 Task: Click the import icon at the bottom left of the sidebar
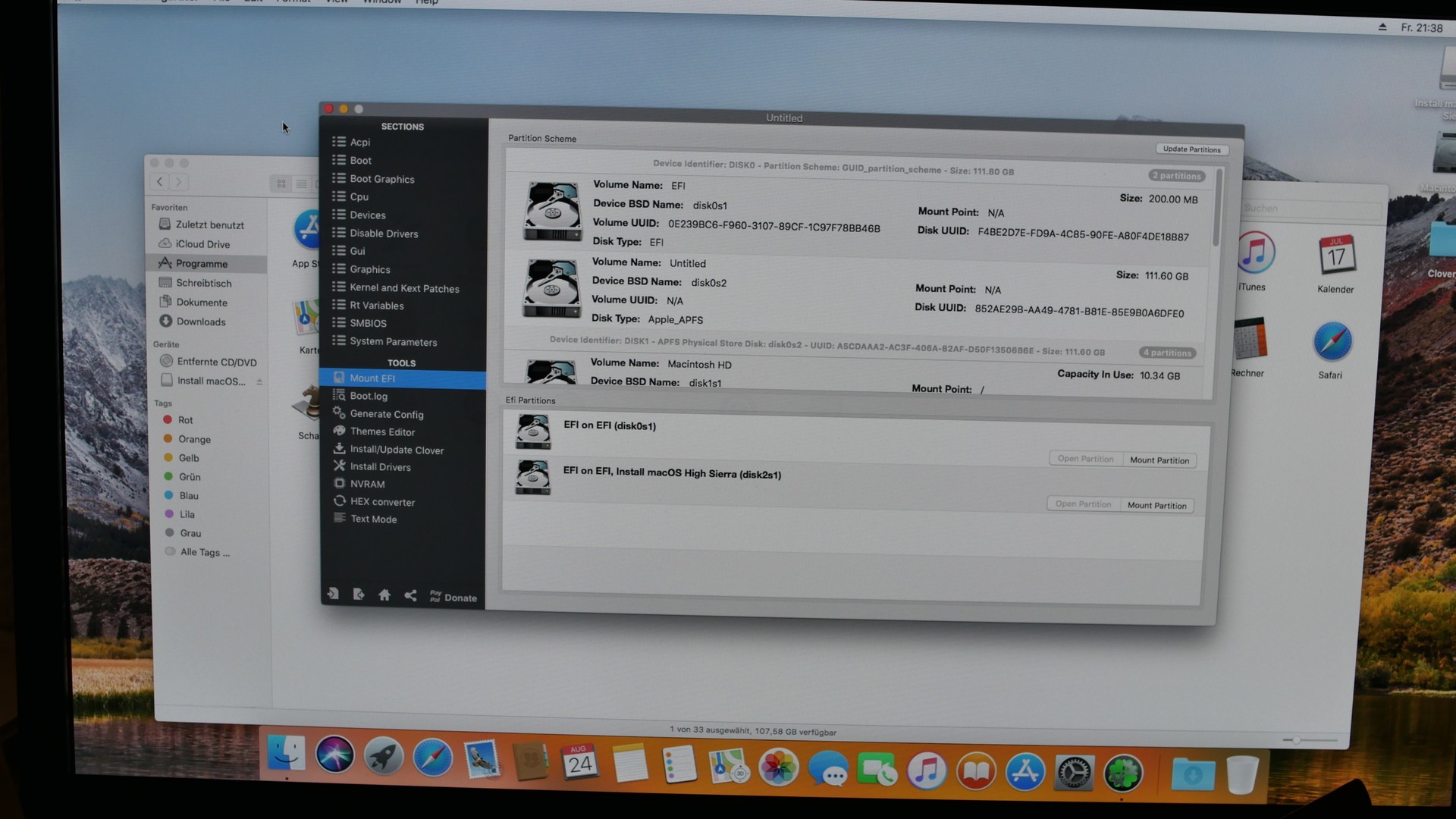click(x=333, y=595)
